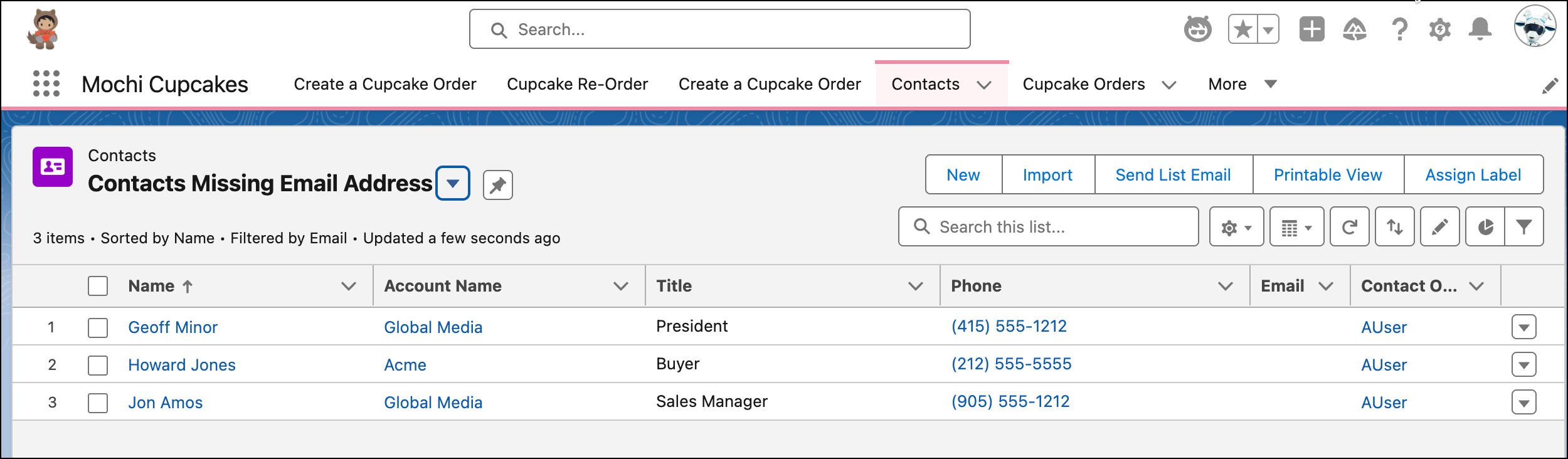Open the Setup gear icon

[1440, 29]
